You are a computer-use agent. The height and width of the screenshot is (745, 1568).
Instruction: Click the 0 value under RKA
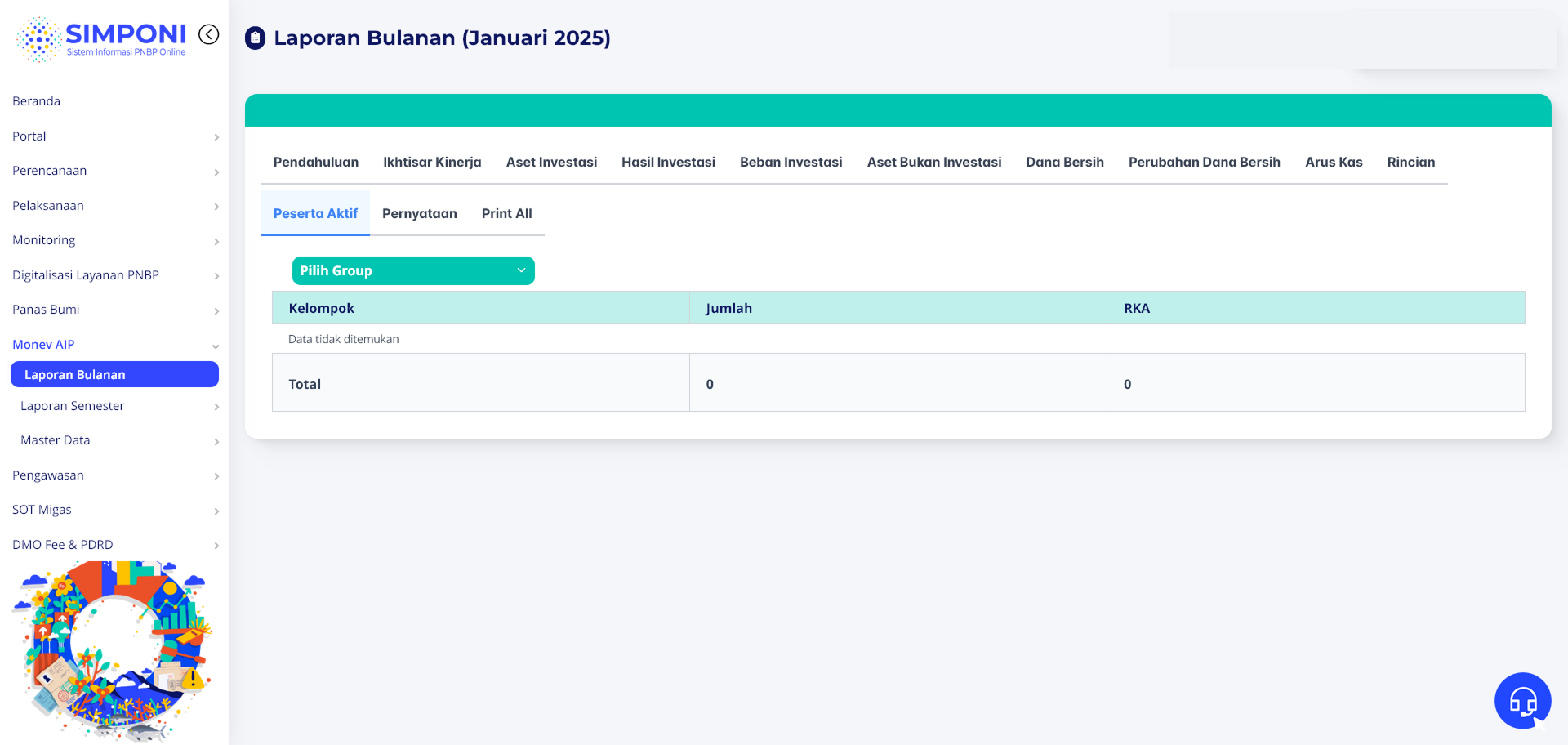1128,384
